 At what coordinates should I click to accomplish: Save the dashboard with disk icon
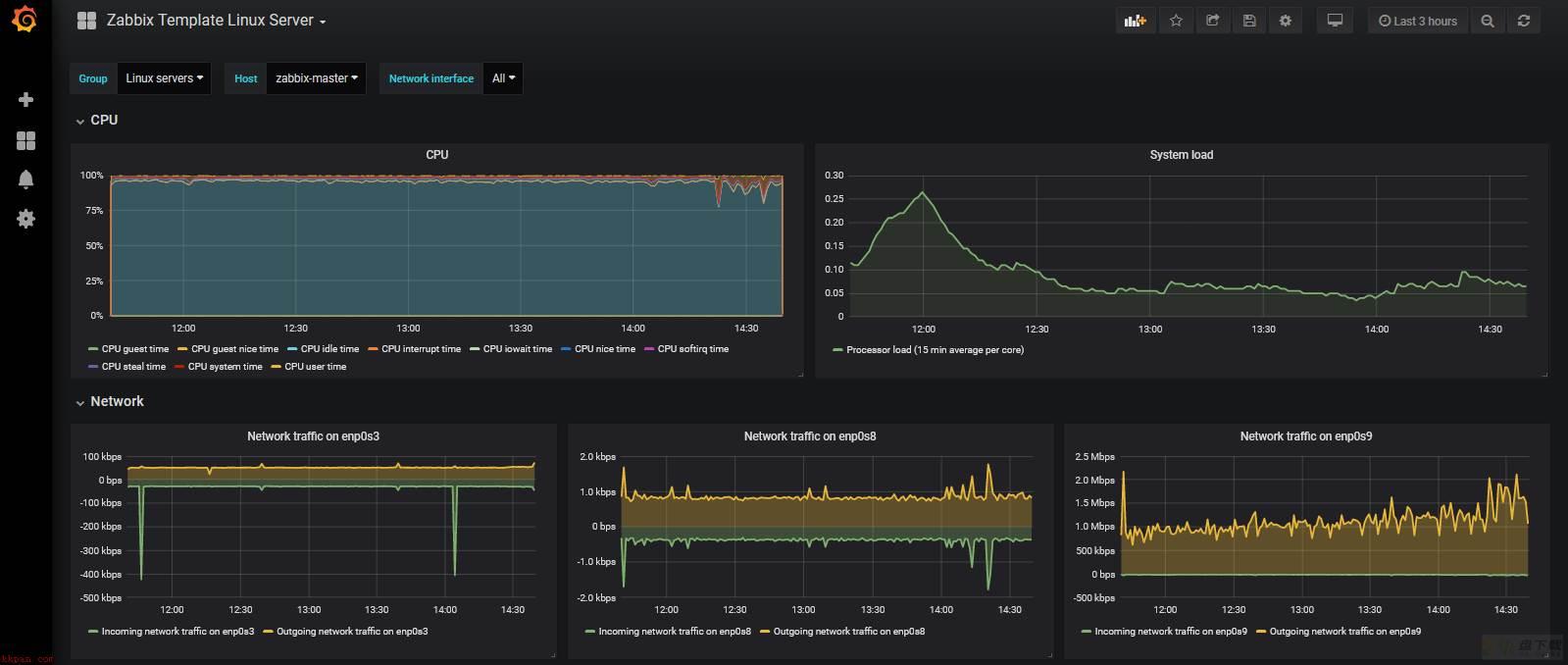coord(1249,21)
